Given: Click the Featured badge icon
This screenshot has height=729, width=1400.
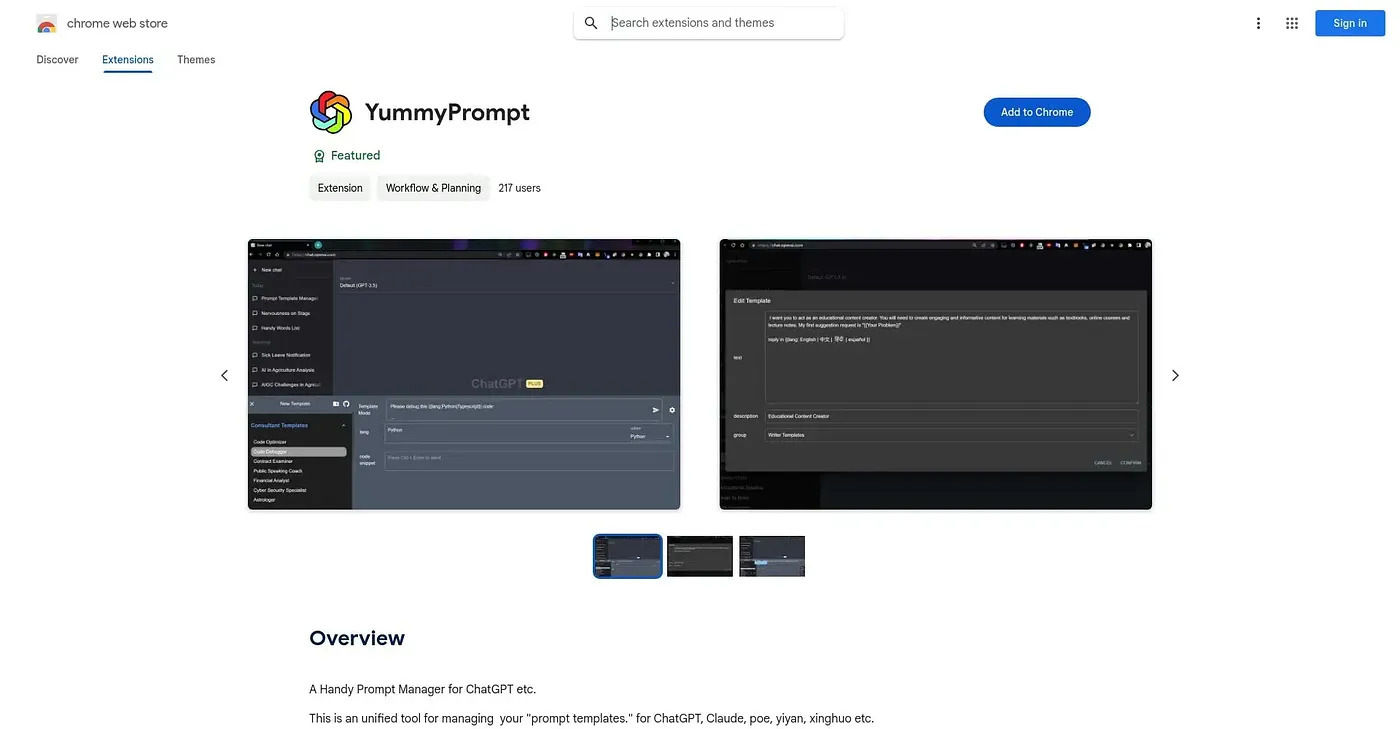Looking at the screenshot, I should (x=319, y=156).
